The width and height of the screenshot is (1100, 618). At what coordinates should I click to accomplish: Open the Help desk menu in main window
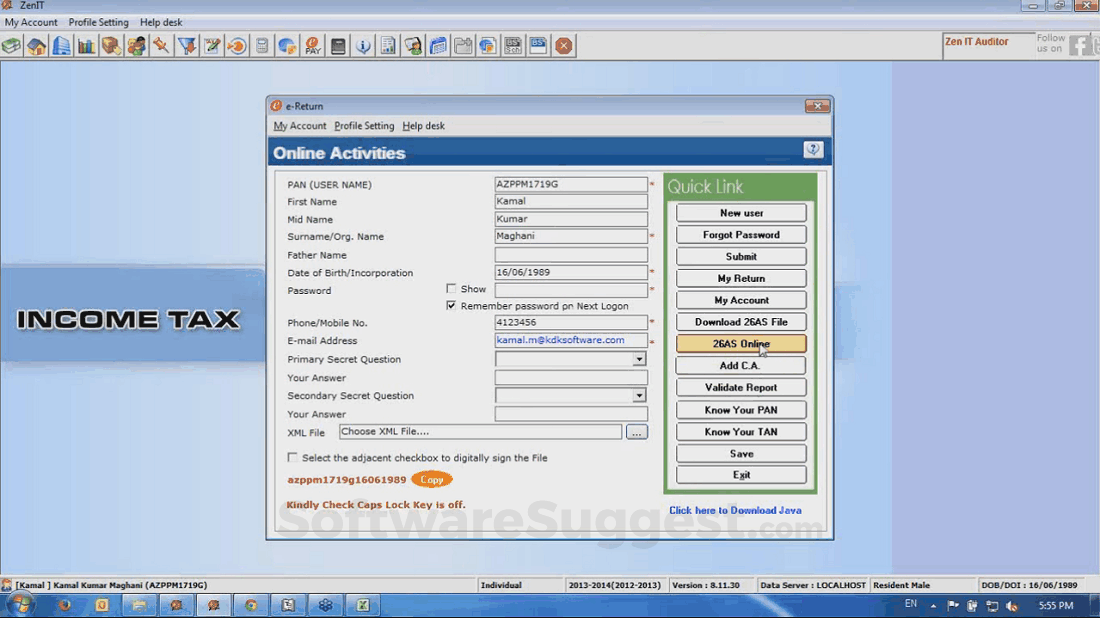click(161, 22)
